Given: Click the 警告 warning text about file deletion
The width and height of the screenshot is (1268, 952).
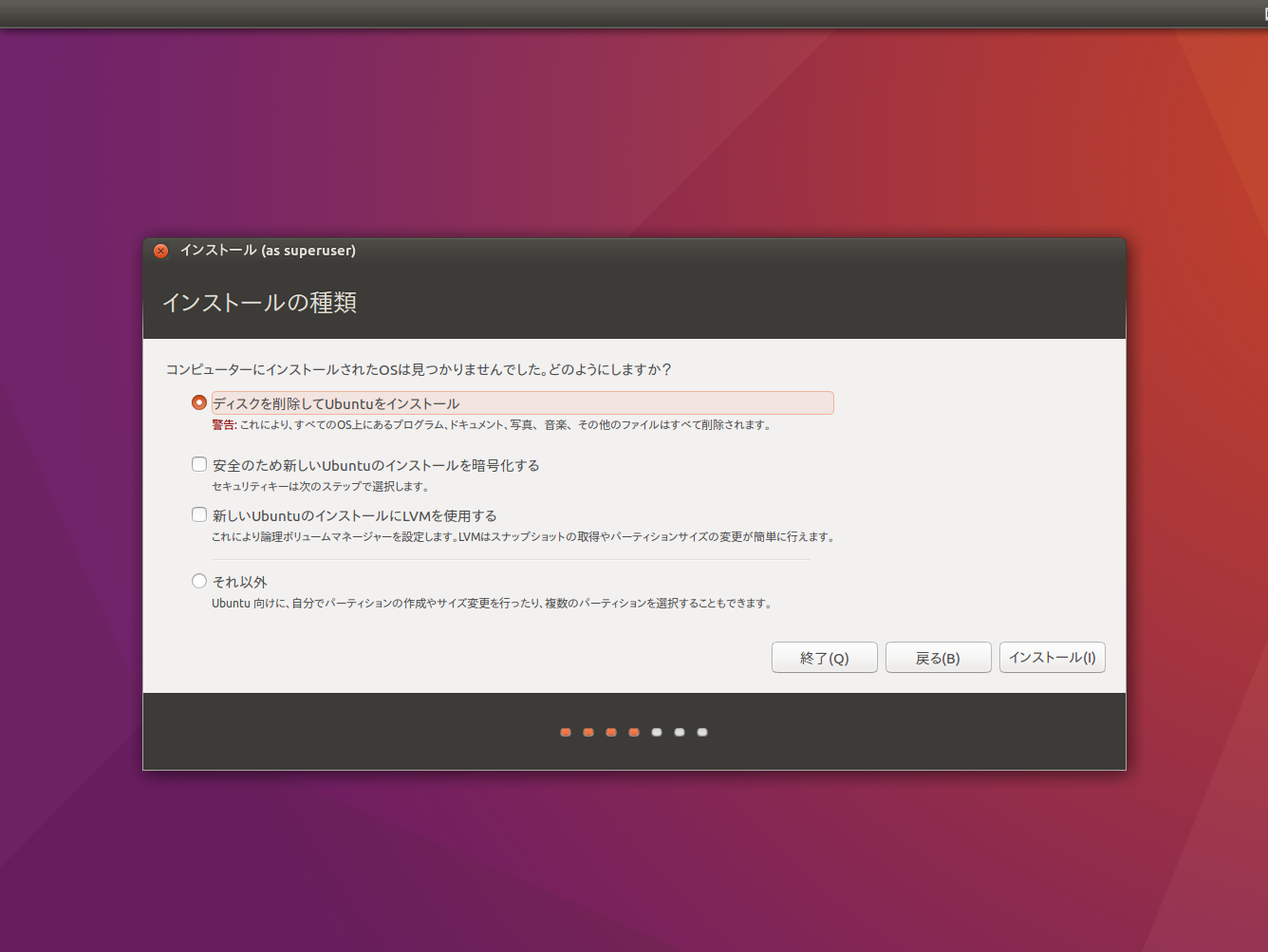Looking at the screenshot, I should (492, 425).
